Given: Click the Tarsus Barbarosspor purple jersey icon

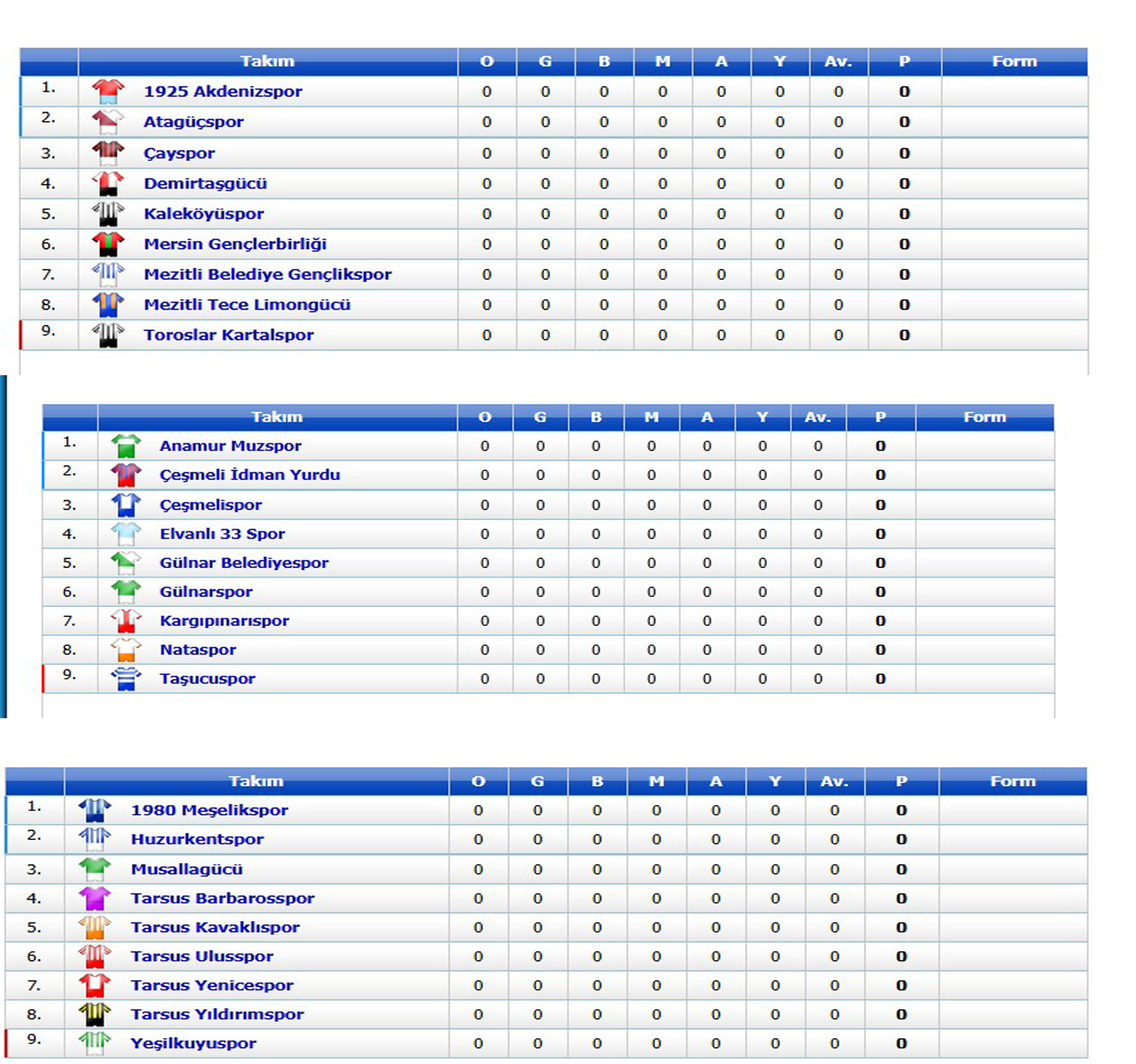Looking at the screenshot, I should pos(95,898).
